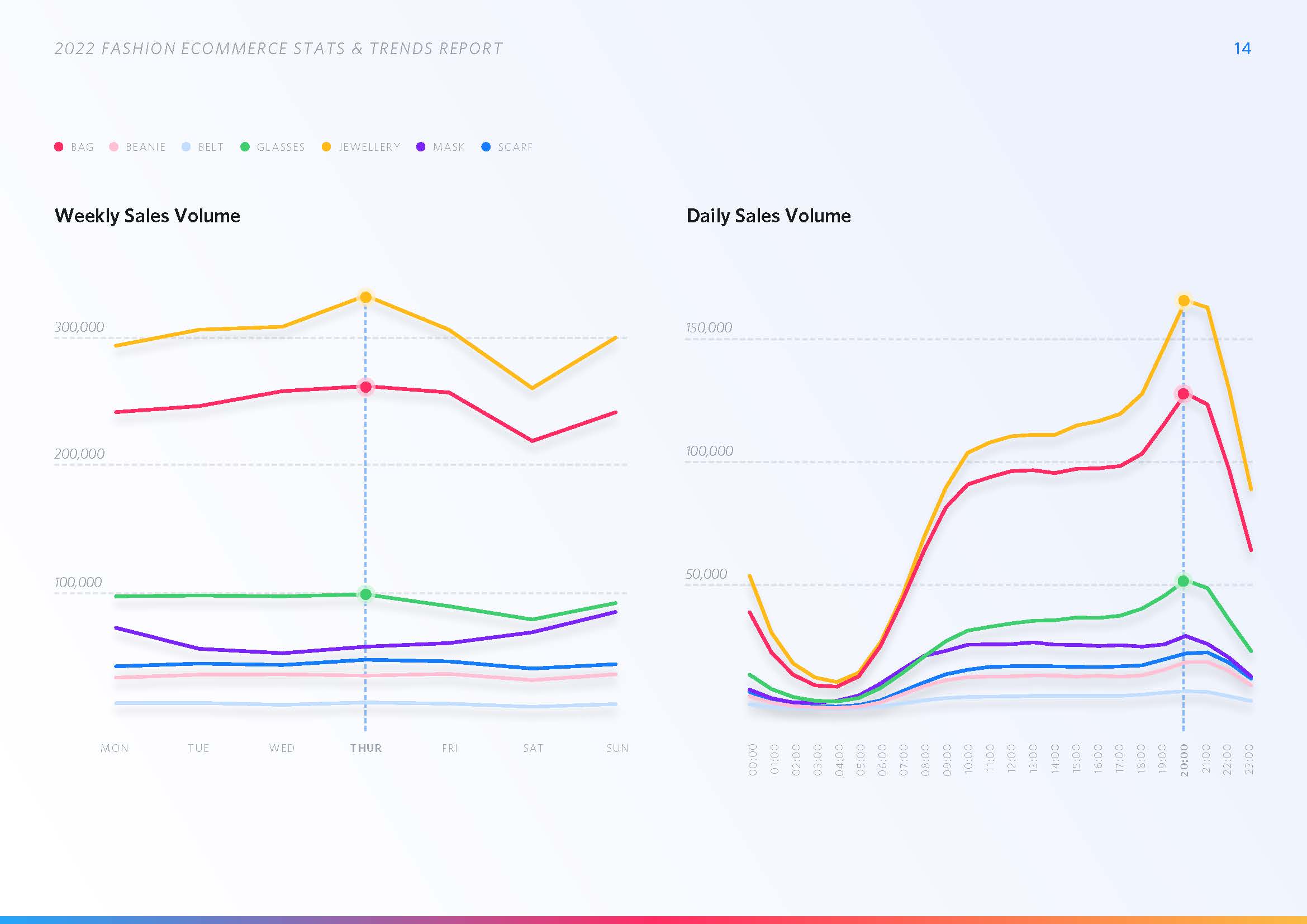Click the bag Thursday marker in weekly chart
Viewport: 1307px width, 924px height.
(366, 387)
